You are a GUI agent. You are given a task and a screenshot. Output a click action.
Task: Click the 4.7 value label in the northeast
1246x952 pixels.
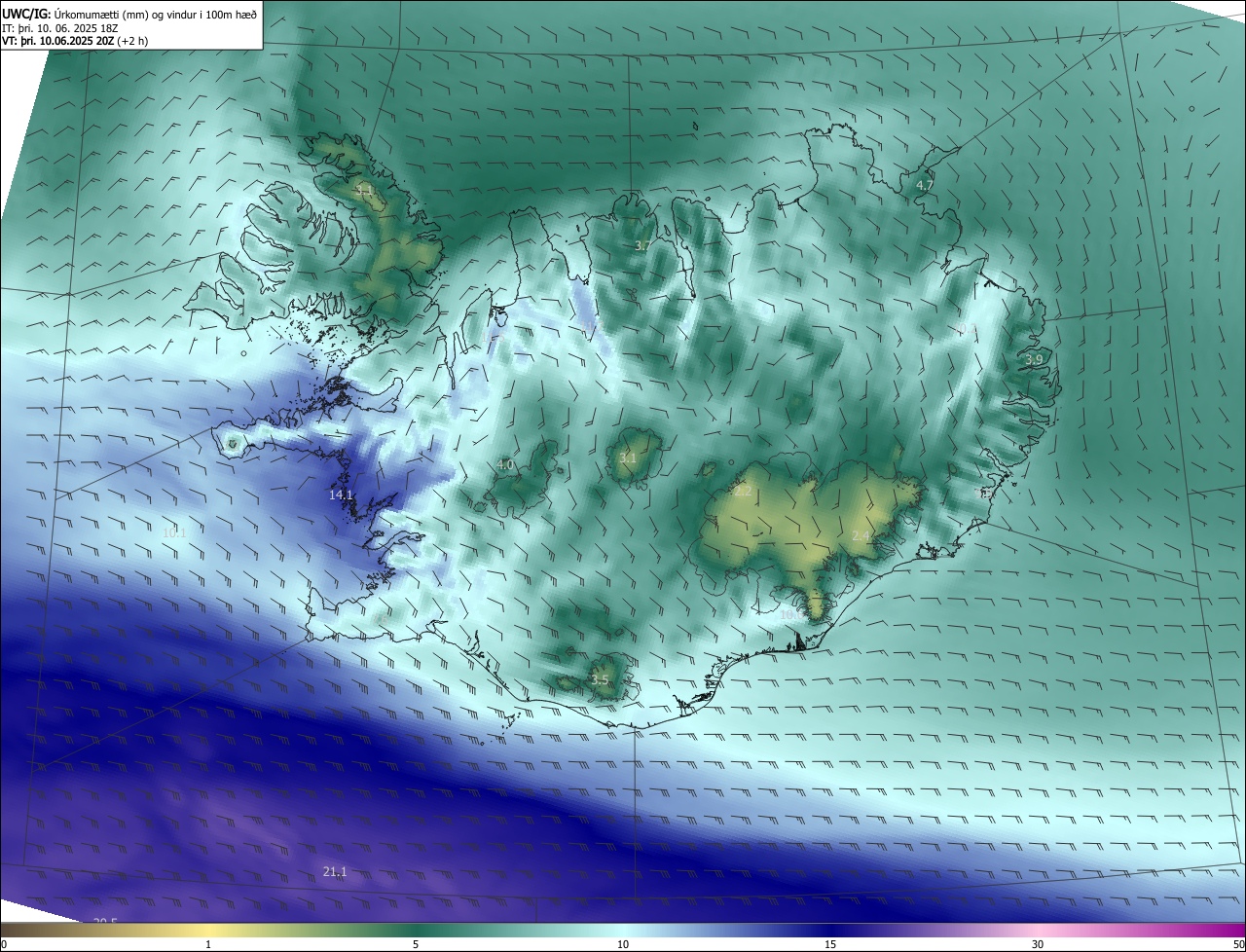925,185
